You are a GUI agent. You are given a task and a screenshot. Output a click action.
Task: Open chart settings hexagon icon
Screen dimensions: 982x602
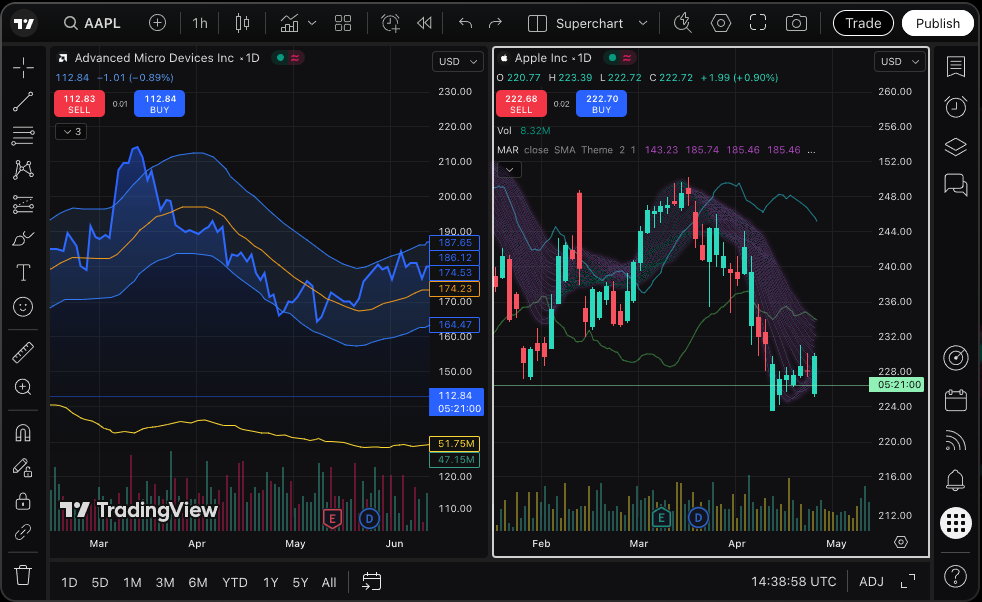click(720, 23)
